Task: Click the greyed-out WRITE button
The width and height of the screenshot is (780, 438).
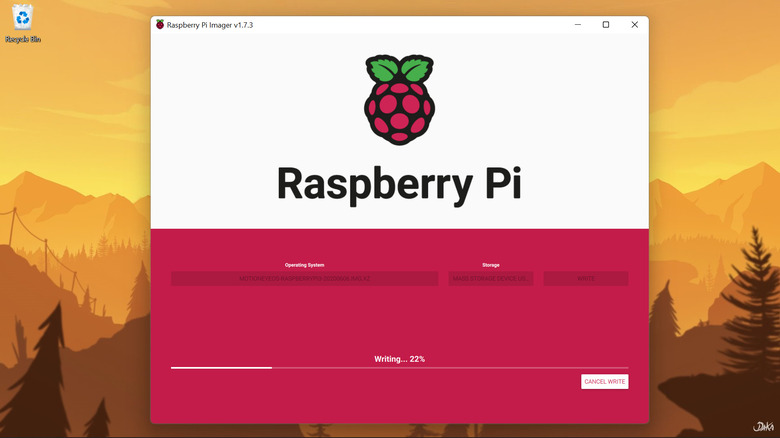Action: coord(585,279)
